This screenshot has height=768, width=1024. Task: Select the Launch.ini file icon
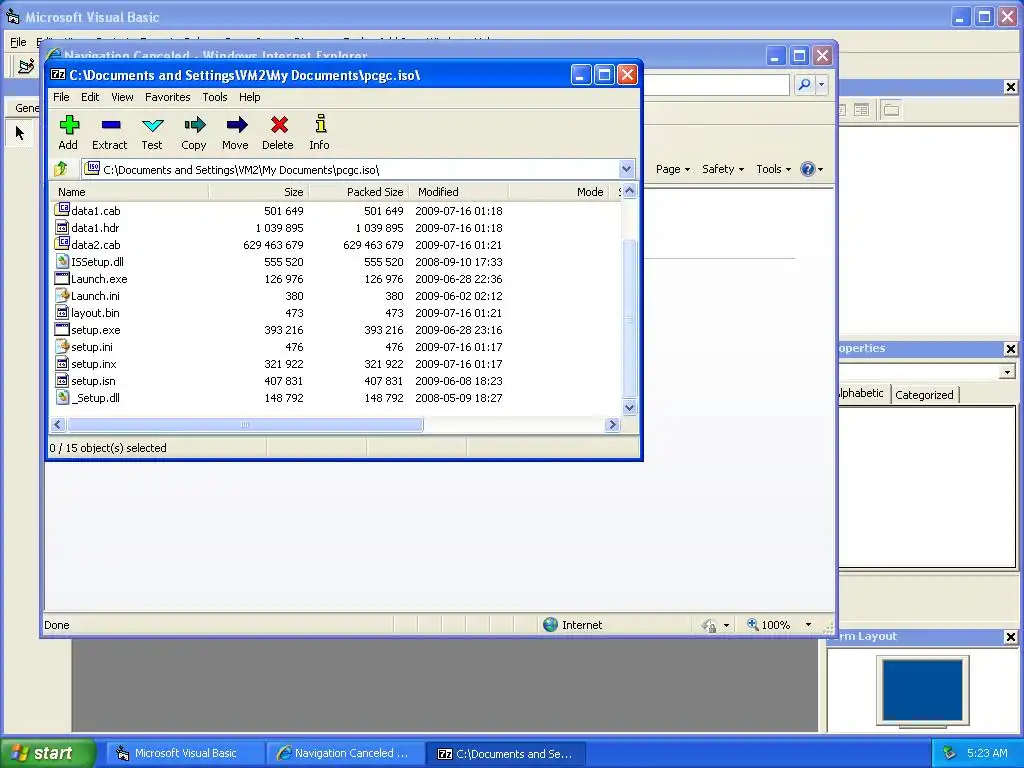(62, 295)
